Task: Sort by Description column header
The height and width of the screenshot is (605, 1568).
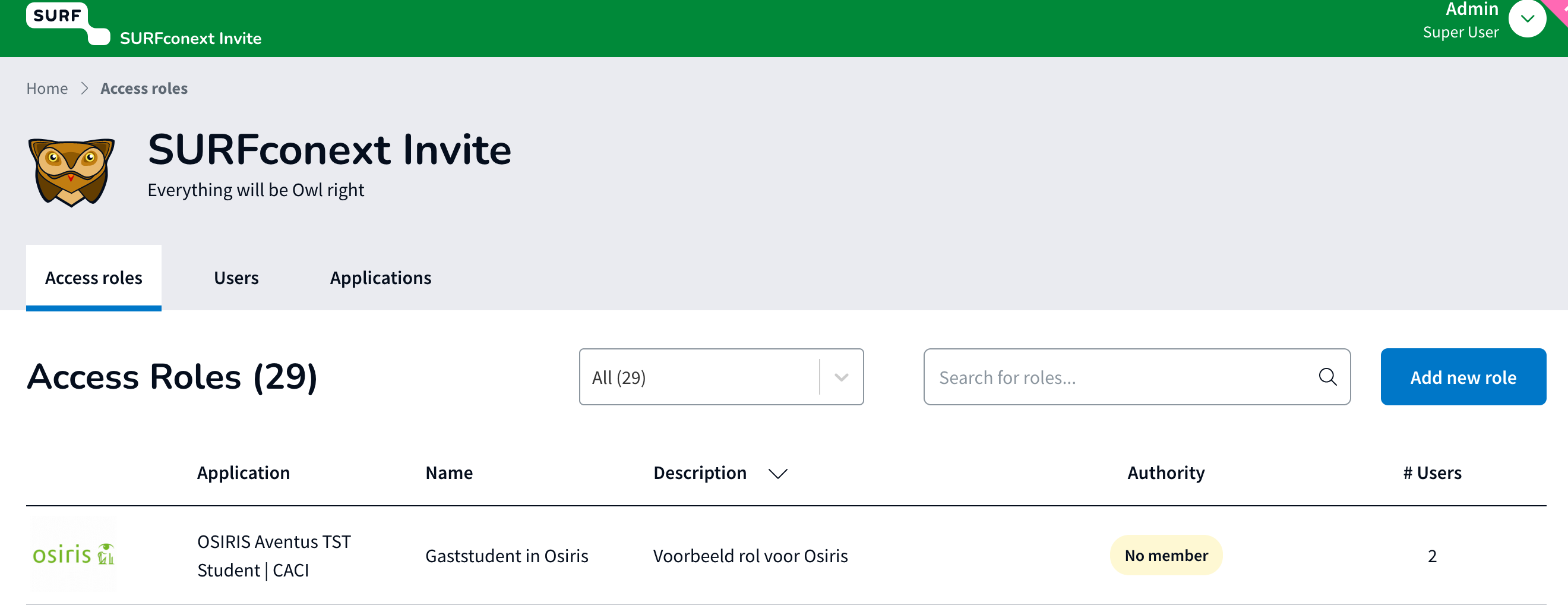Action: [x=700, y=473]
